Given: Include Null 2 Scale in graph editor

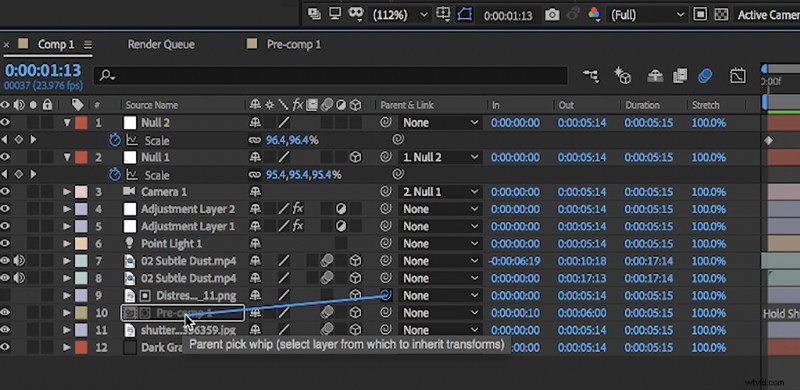Looking at the screenshot, I should [132, 140].
